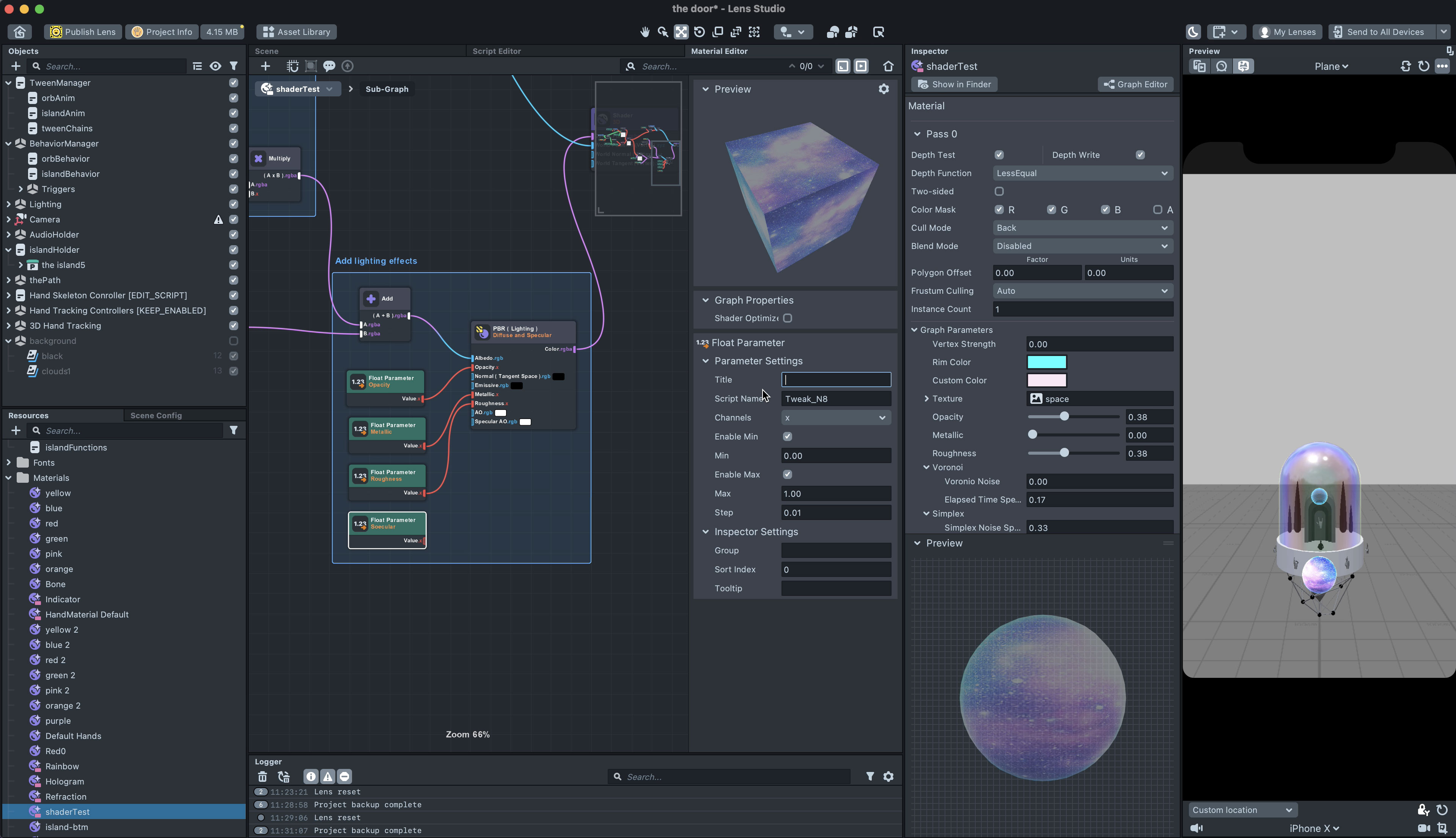The height and width of the screenshot is (838, 1456).
Task: Click the dark mode moon icon top right
Action: point(1192,32)
